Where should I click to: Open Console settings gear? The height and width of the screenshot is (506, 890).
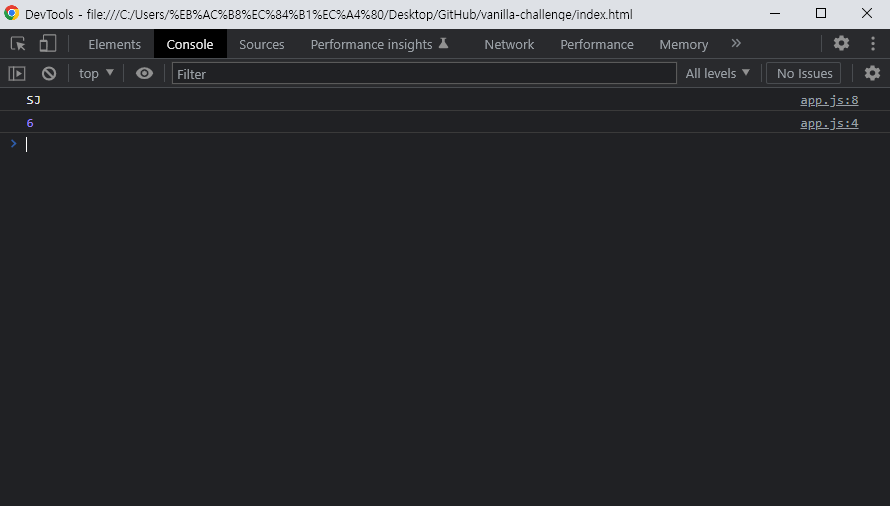[x=872, y=73]
